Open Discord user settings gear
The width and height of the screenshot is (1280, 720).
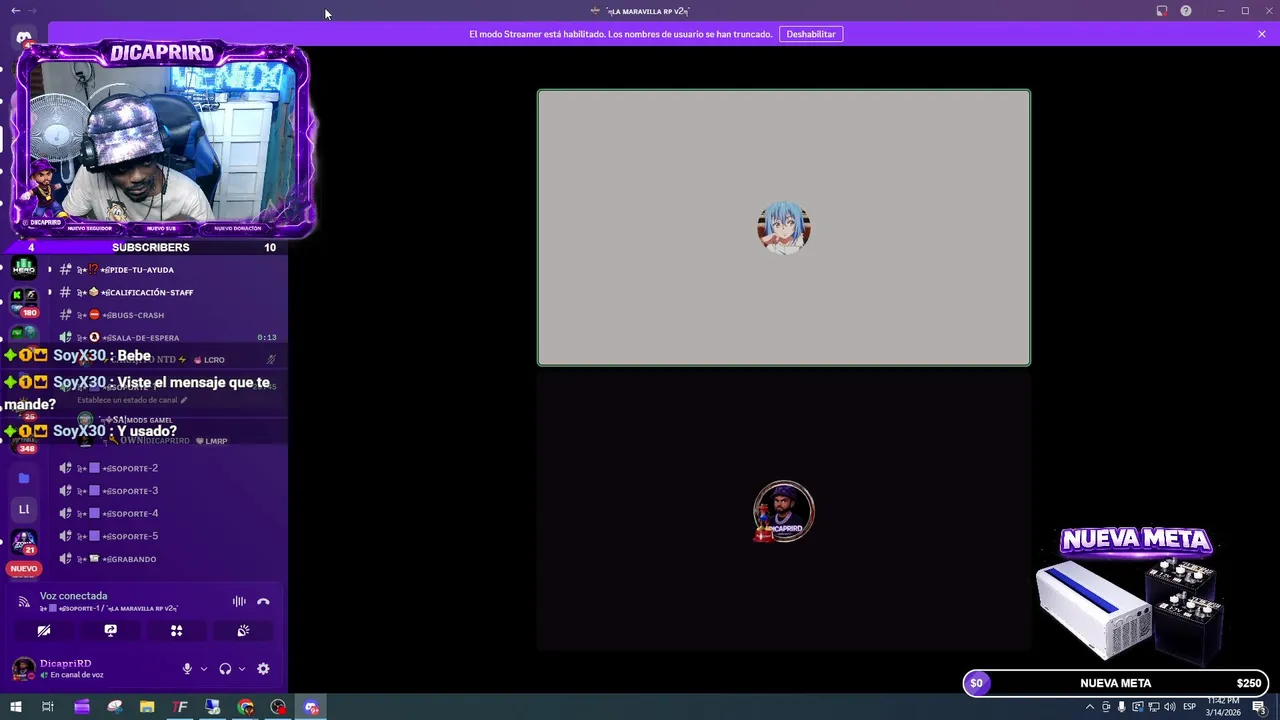(263, 669)
